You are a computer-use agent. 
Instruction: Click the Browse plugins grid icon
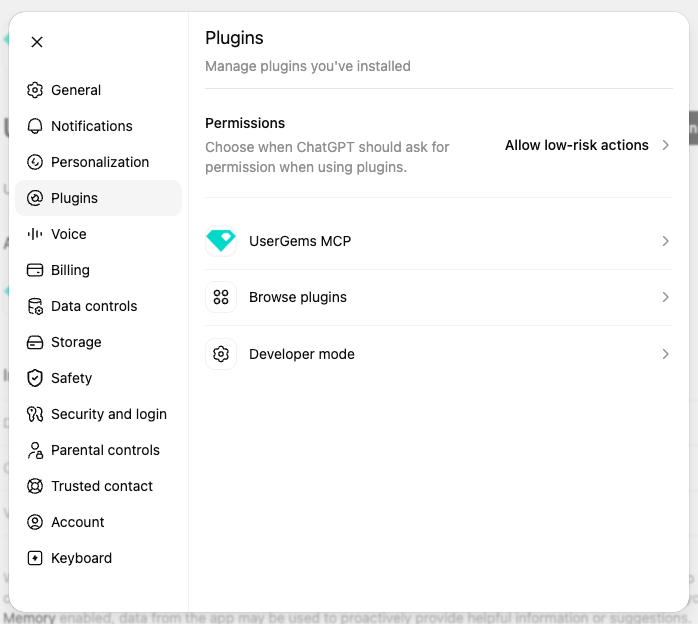pos(221,297)
